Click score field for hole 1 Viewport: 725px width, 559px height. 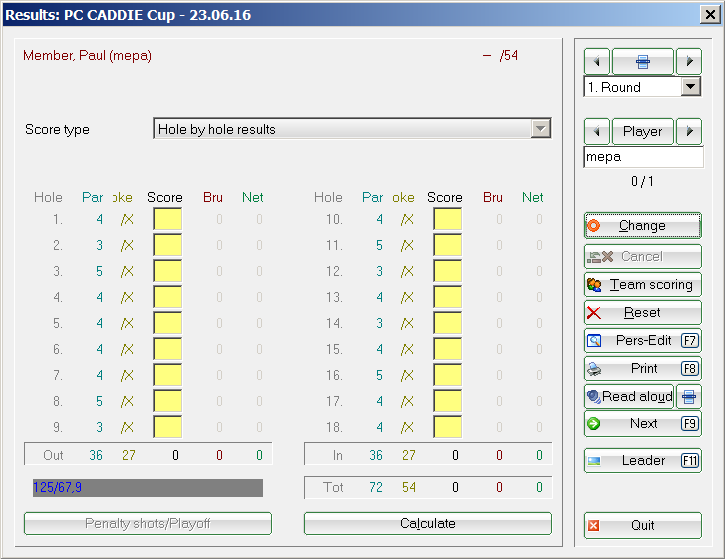167,219
